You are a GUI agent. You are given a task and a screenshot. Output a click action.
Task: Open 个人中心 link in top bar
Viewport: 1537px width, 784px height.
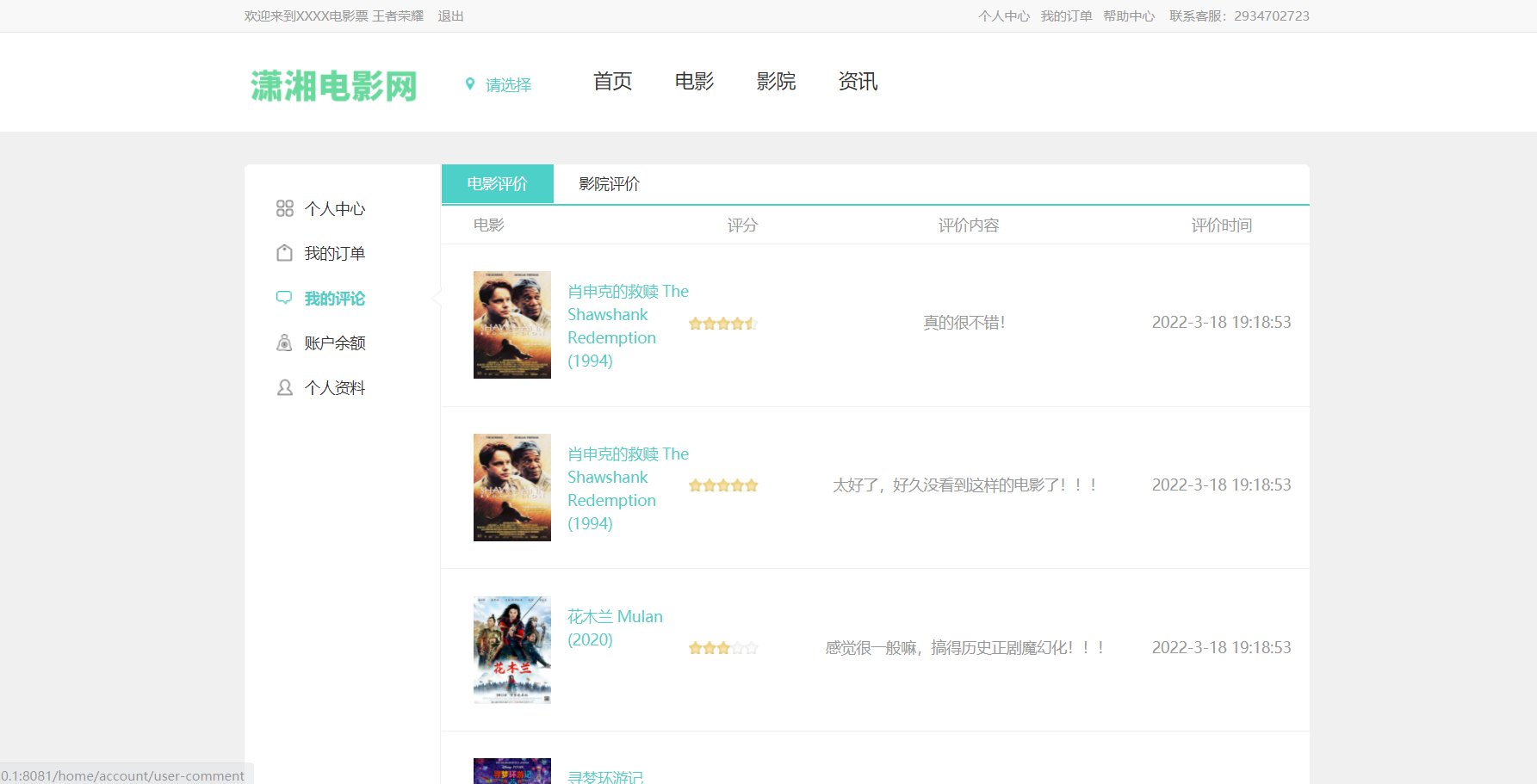pos(1004,16)
